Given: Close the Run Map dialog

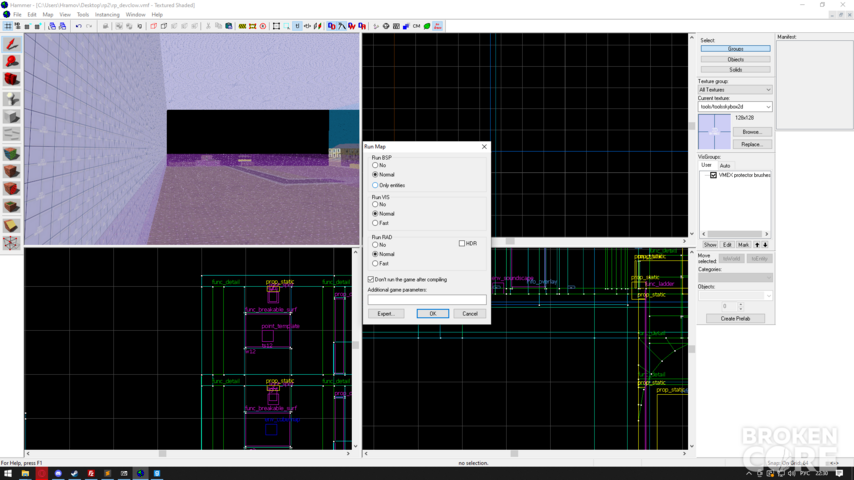Looking at the screenshot, I should [x=484, y=147].
